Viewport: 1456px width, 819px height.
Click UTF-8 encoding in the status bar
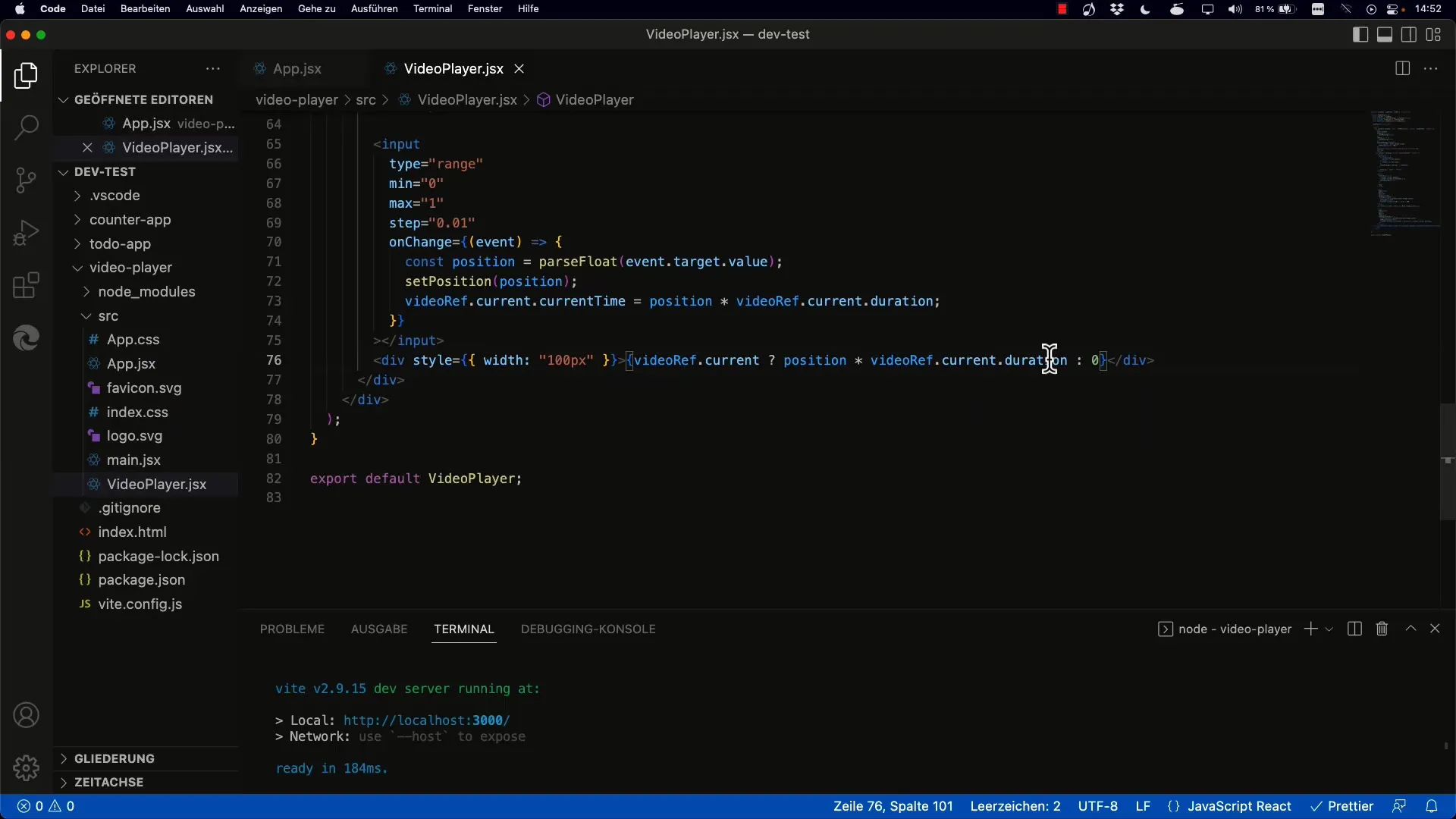click(x=1098, y=806)
